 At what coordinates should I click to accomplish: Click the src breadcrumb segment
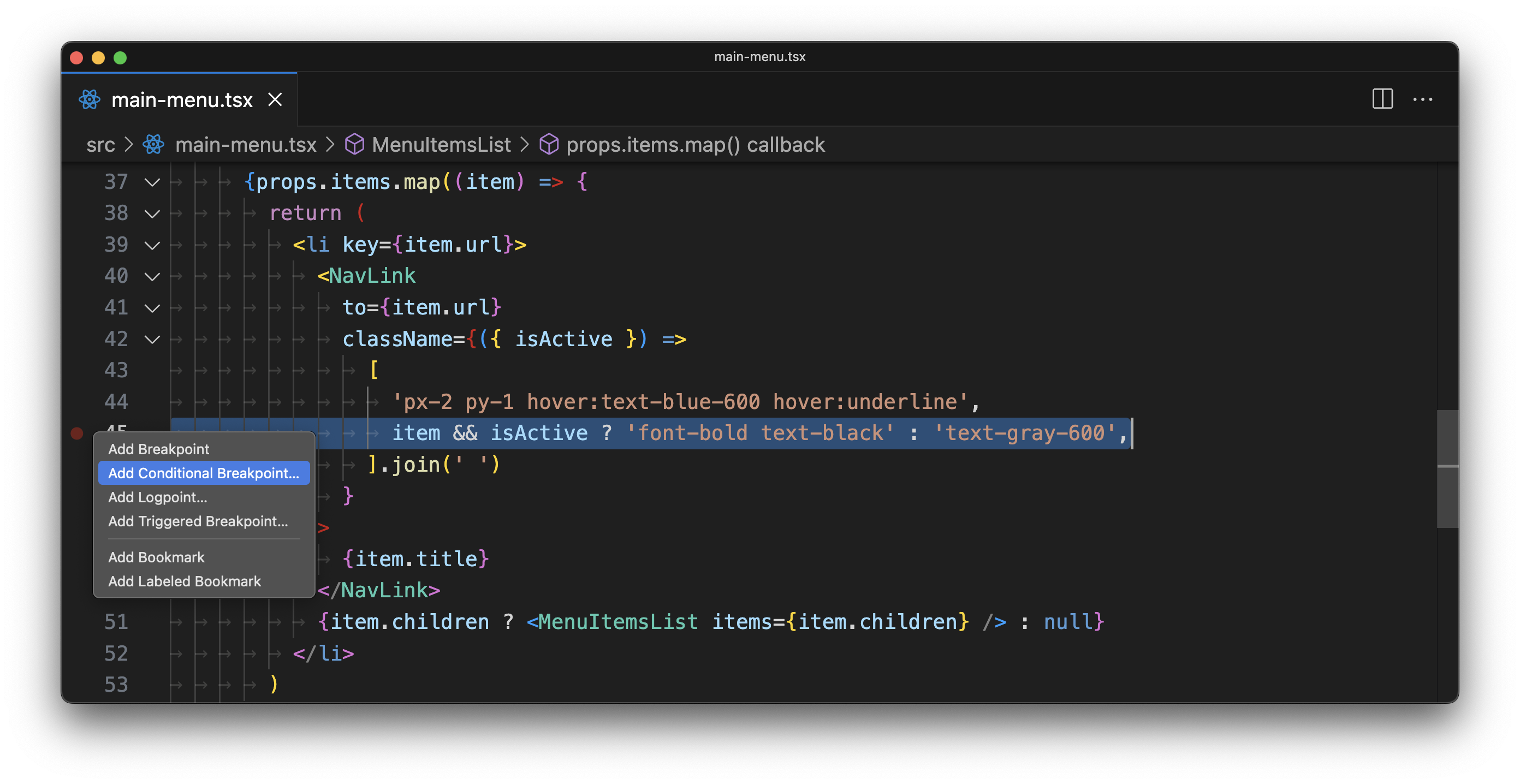(101, 145)
